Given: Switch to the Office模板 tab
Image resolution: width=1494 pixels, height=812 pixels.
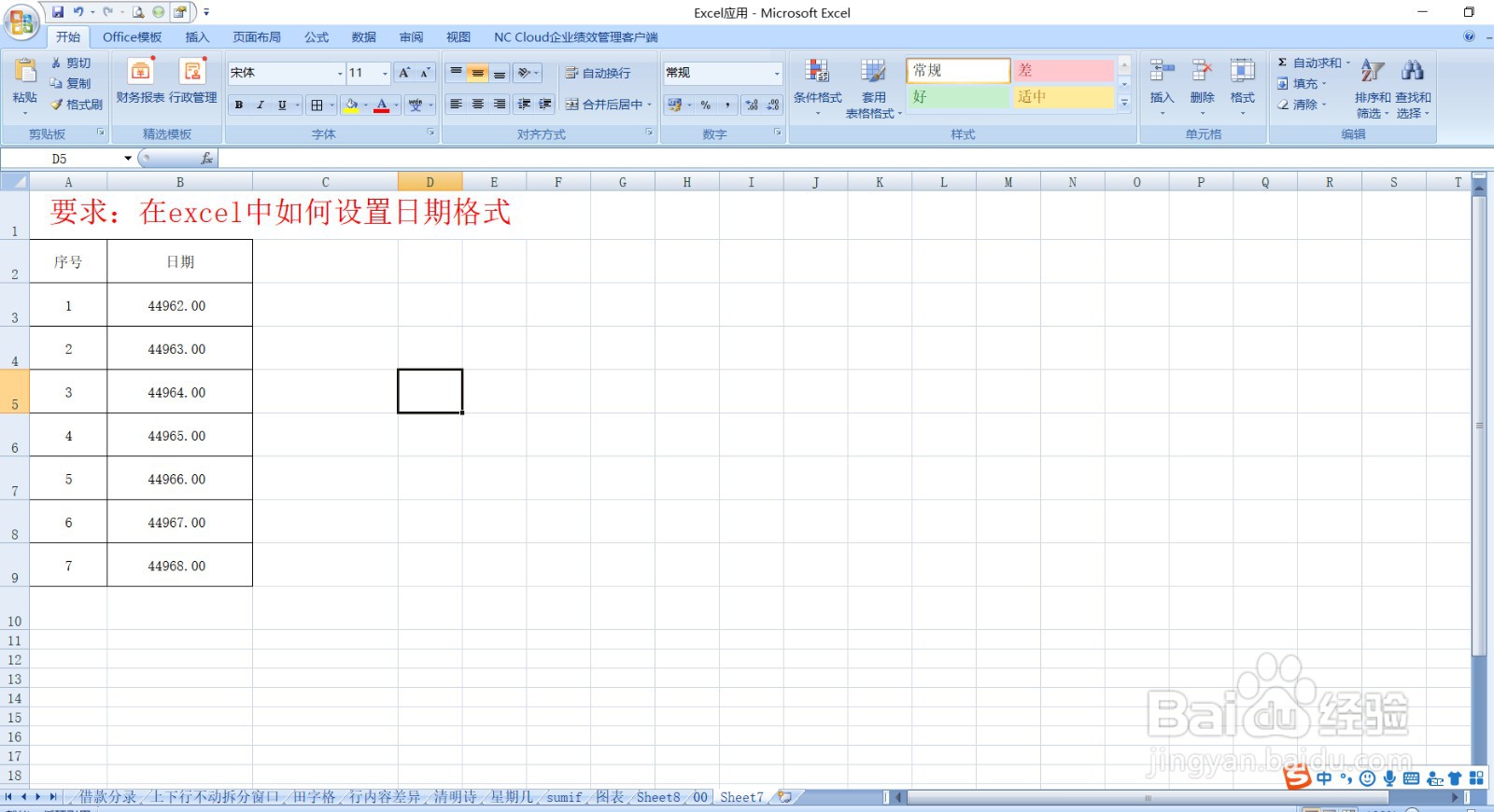Looking at the screenshot, I should [x=132, y=37].
